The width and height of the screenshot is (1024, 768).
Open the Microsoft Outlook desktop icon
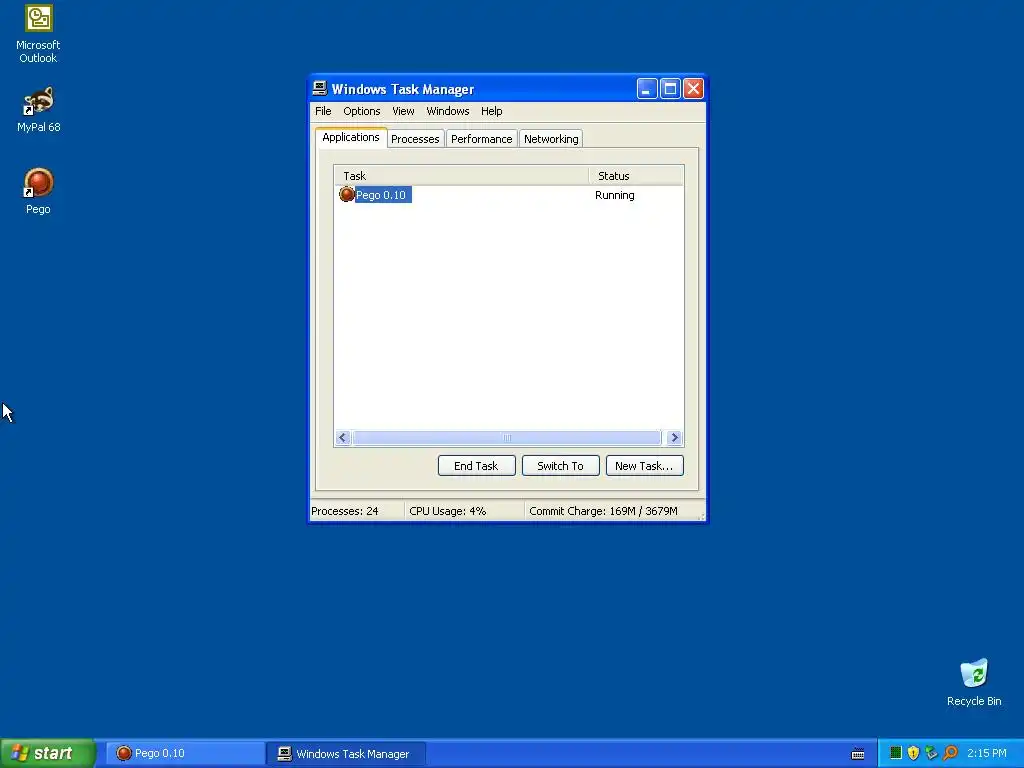38,35
